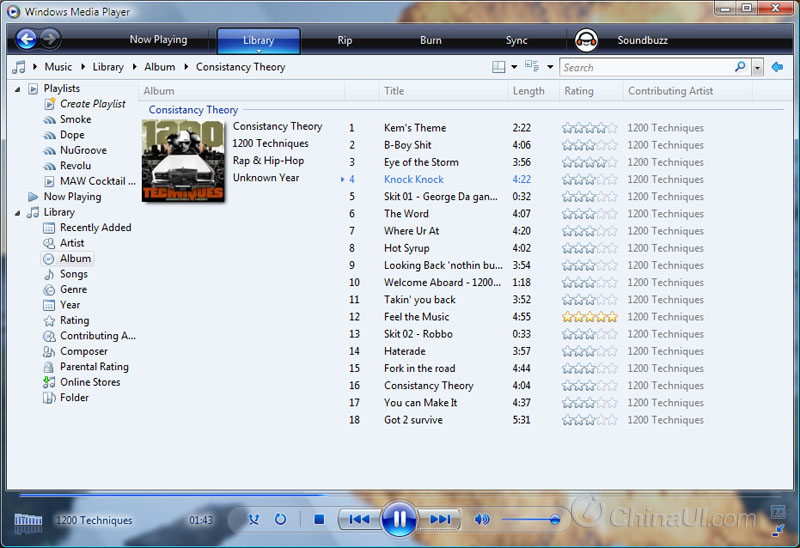The width and height of the screenshot is (800, 548).
Task: Skip to the next track
Action: (440, 519)
